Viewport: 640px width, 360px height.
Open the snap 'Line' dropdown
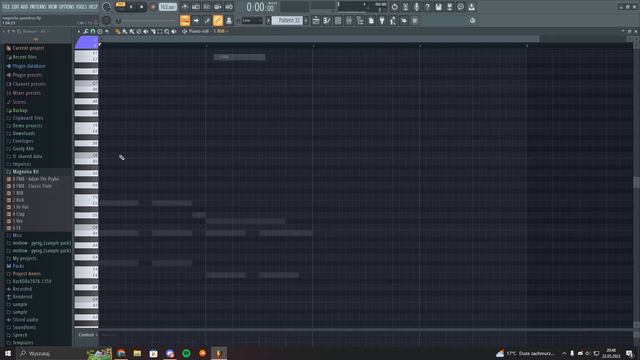click(x=252, y=20)
